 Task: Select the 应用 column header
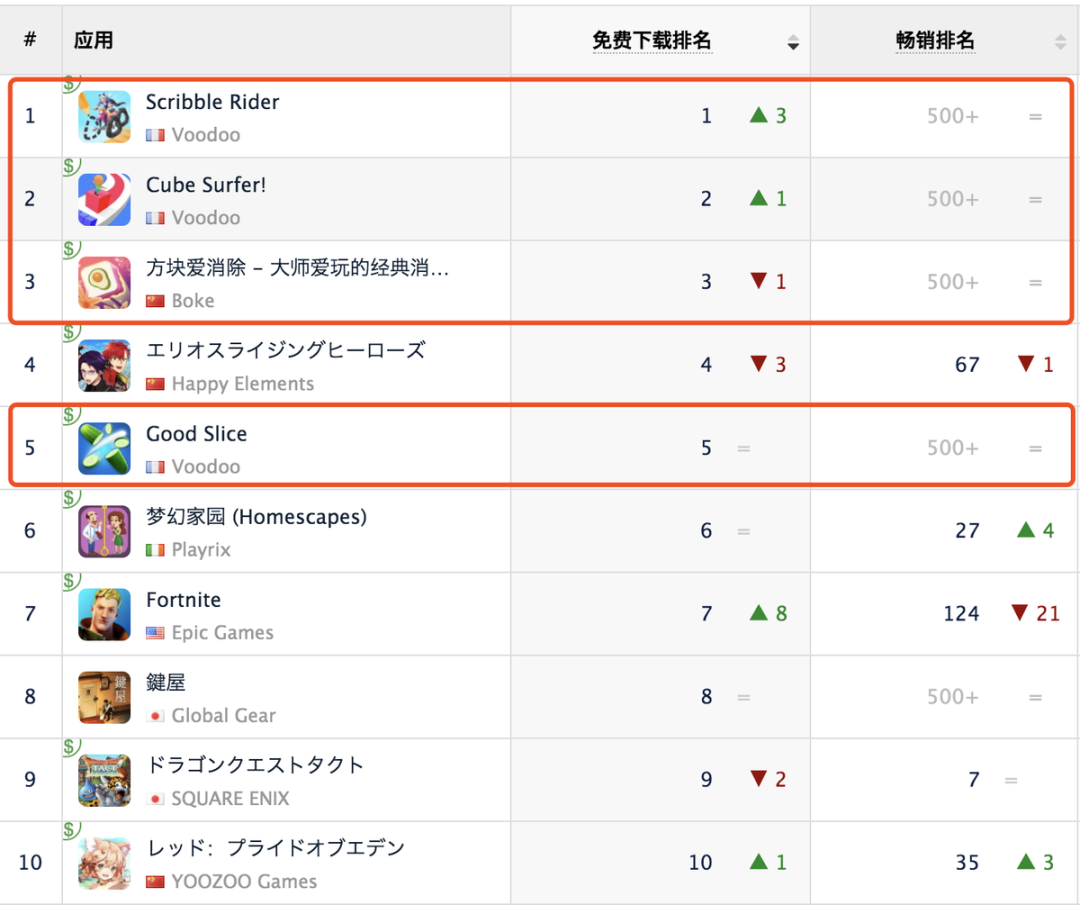tap(93, 40)
